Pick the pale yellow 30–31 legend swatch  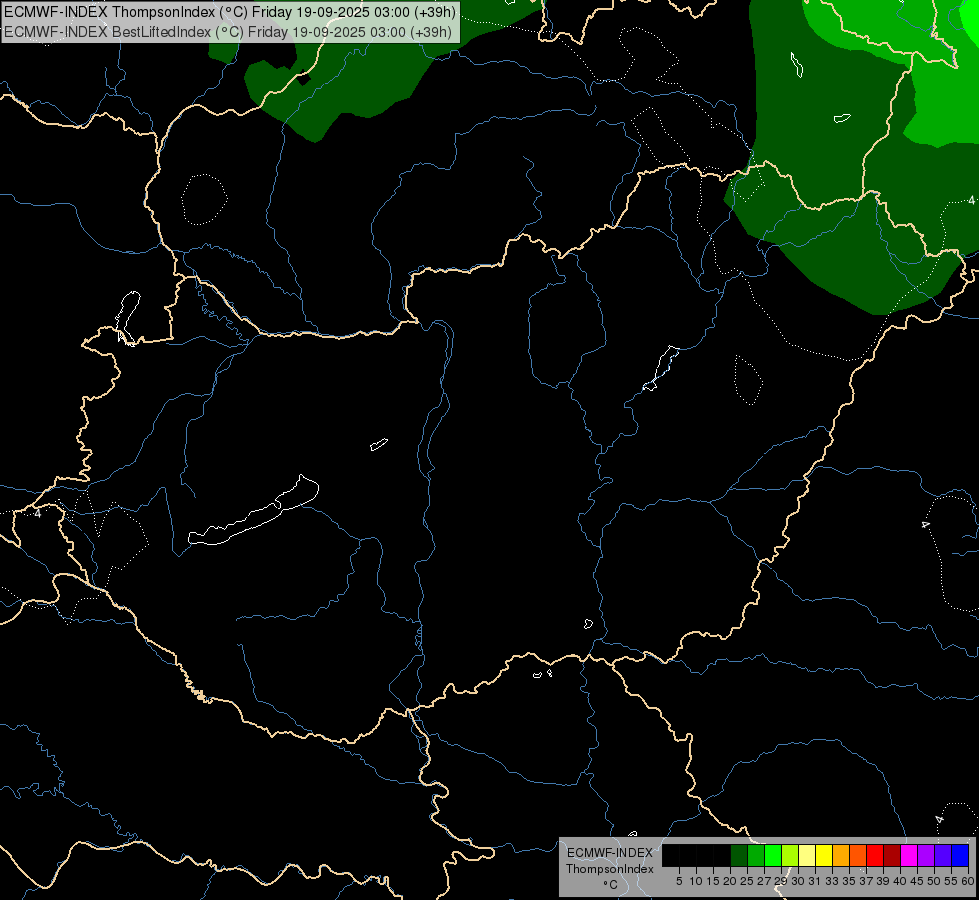pyautogui.click(x=807, y=855)
